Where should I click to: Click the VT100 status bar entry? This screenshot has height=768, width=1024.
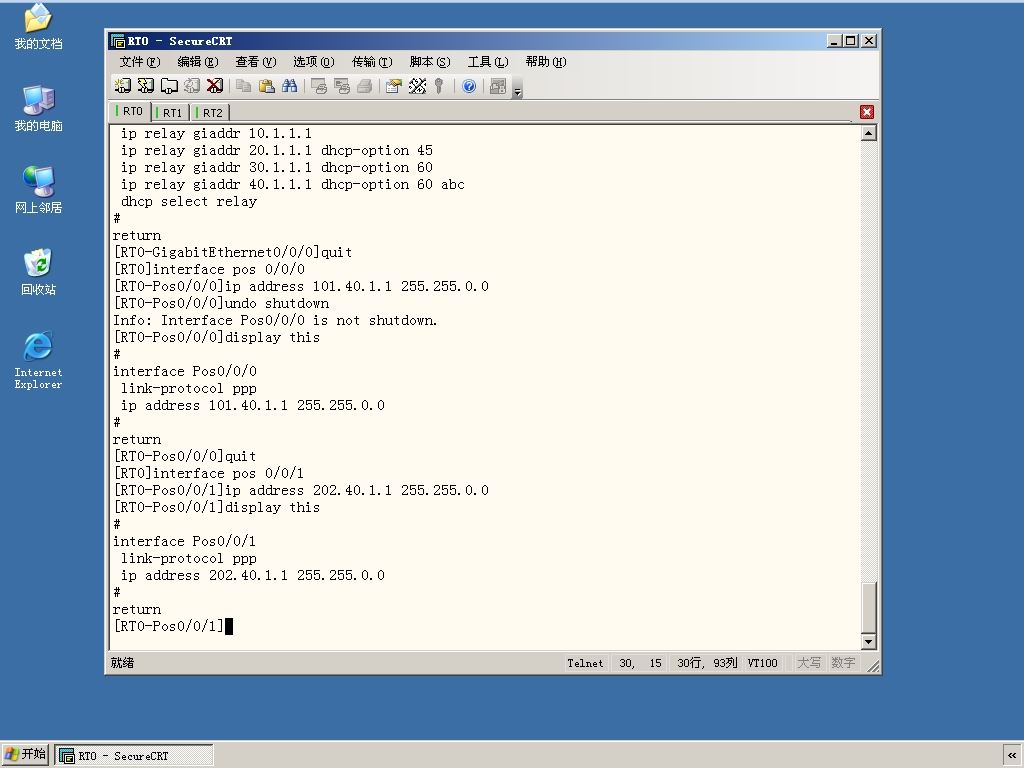(762, 663)
